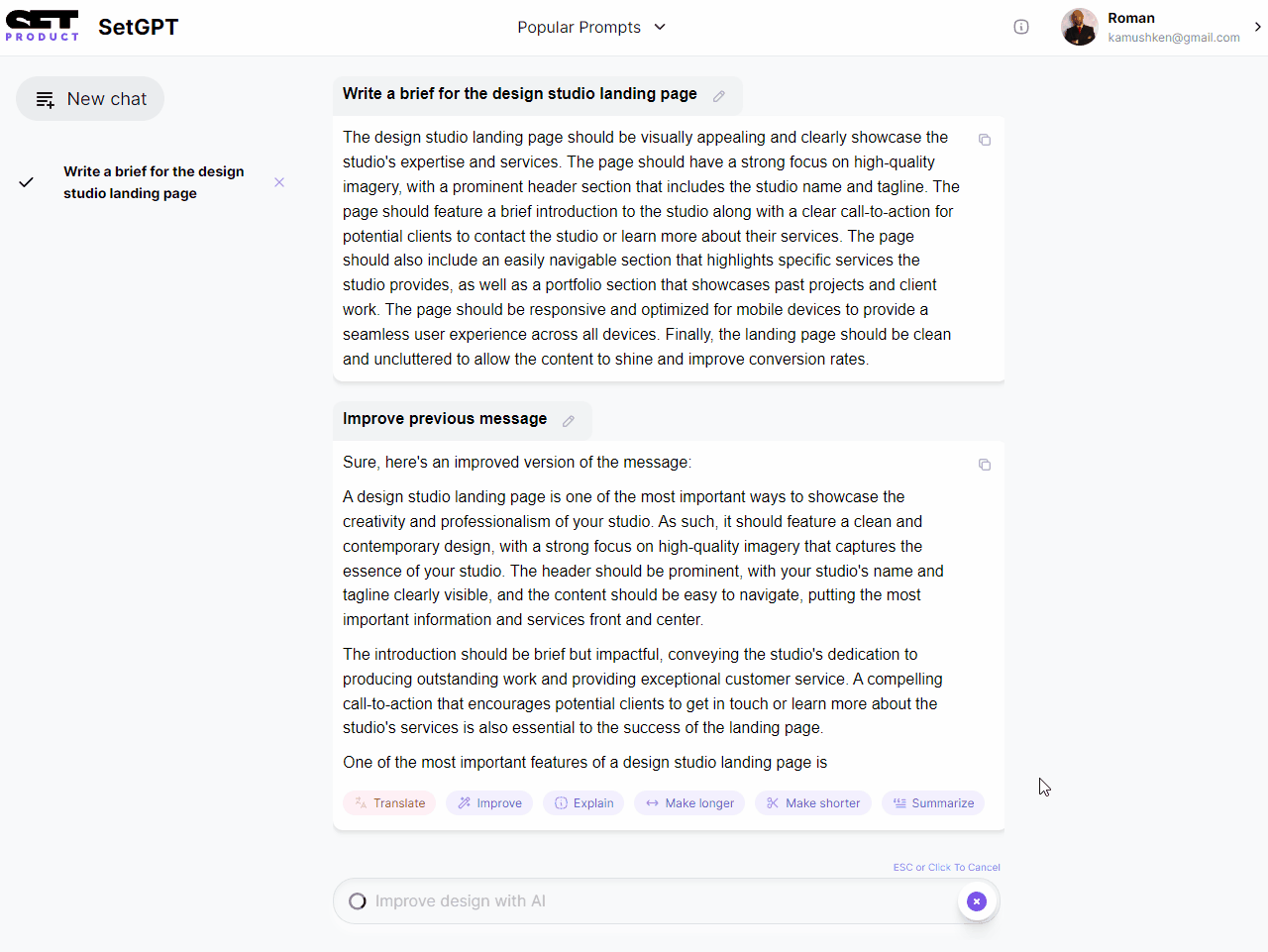Edit the first prompt with pencil icon
Image resolution: width=1268 pixels, height=952 pixels.
tap(719, 96)
